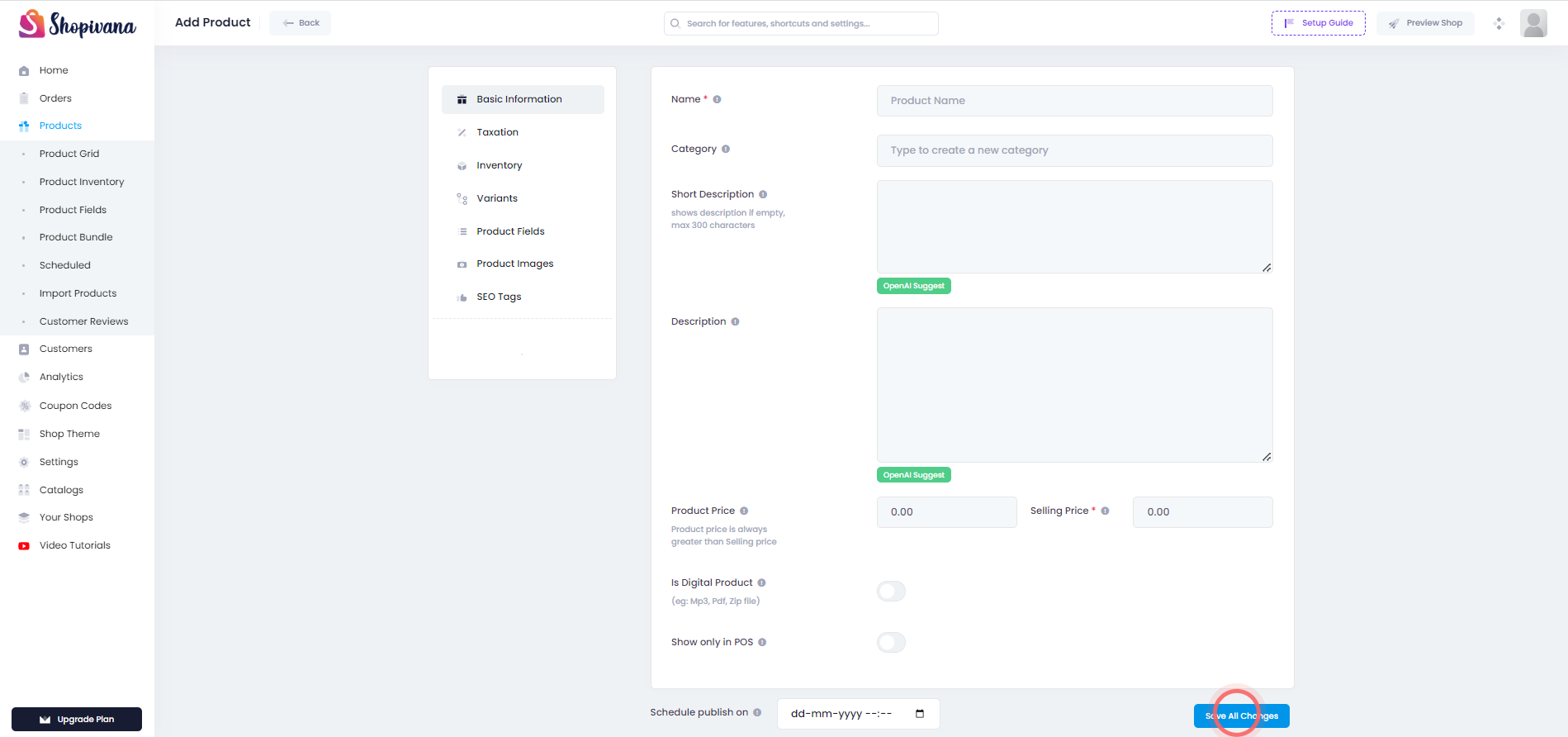Image resolution: width=1568 pixels, height=737 pixels.
Task: Click the Catalogs icon
Action: tap(24, 490)
